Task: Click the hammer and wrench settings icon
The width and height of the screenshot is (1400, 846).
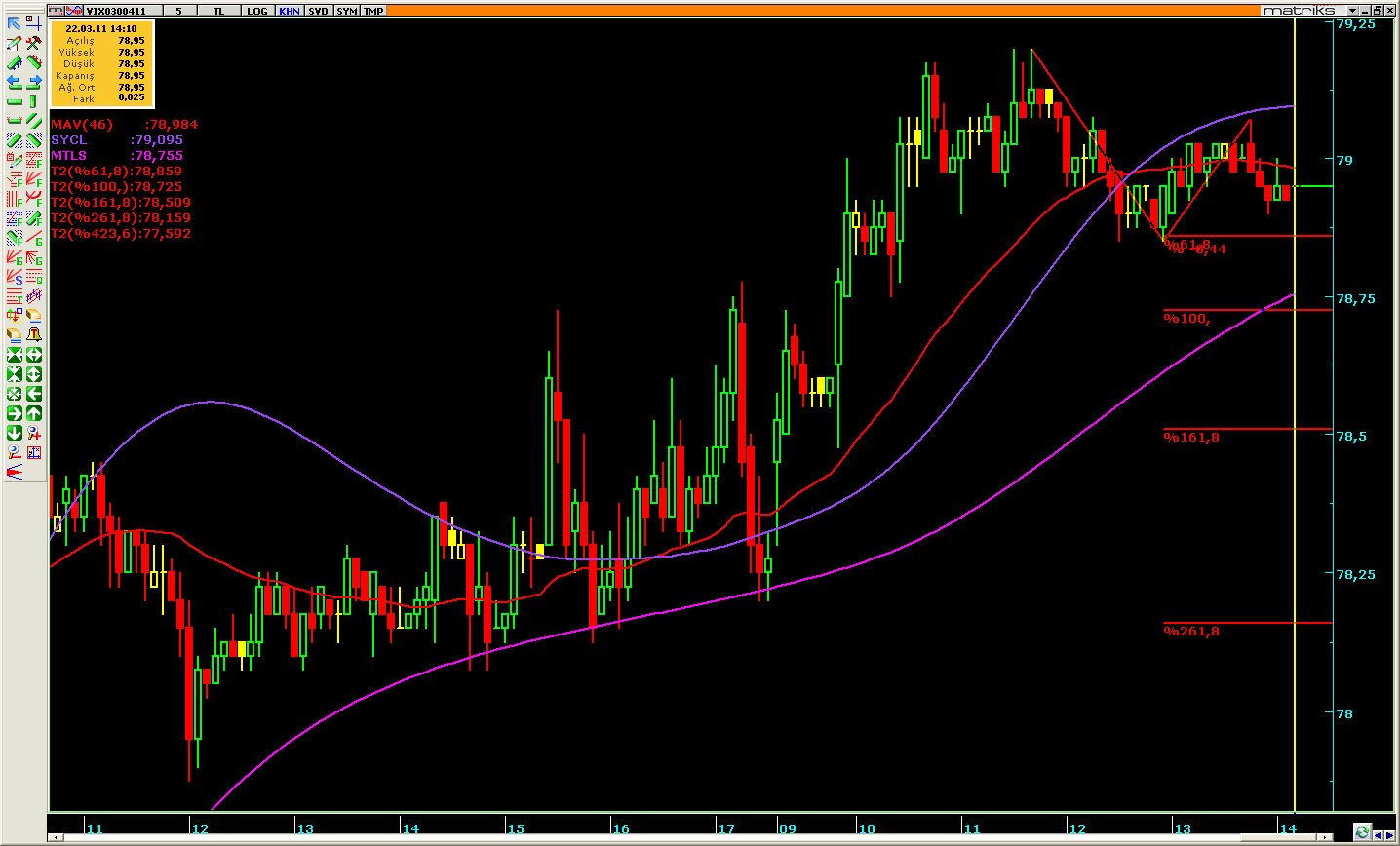Action: 34,43
